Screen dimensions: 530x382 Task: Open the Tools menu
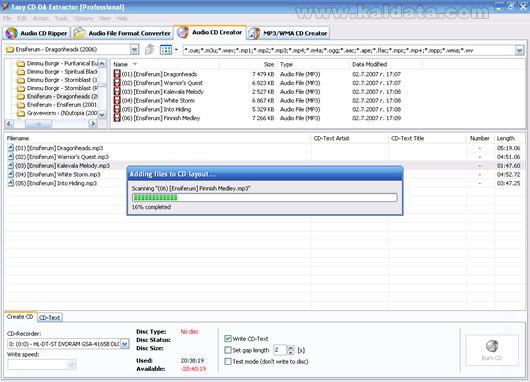pyautogui.click(x=61, y=18)
